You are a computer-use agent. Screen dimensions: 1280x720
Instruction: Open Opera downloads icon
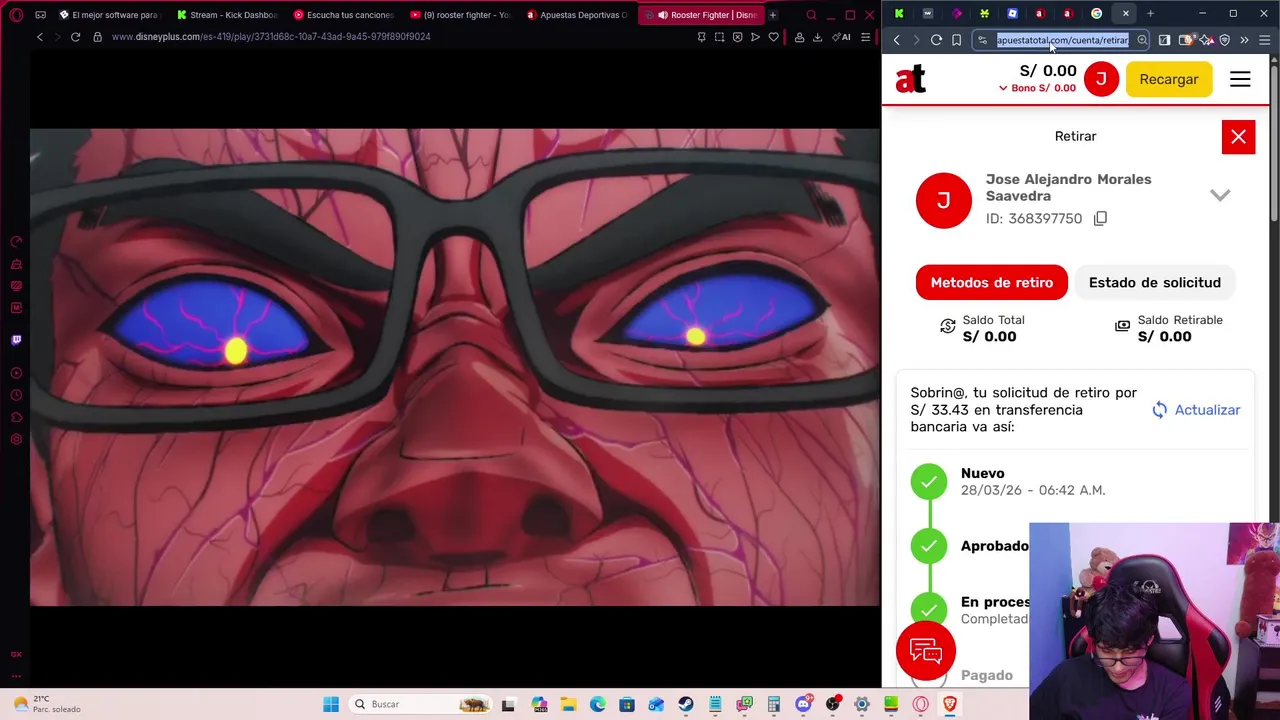tap(817, 37)
